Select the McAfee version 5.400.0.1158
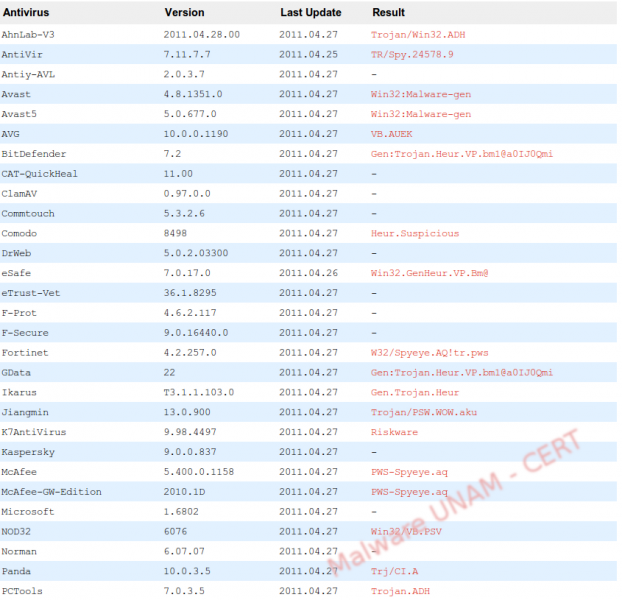The image size is (622, 600). [x=199, y=472]
